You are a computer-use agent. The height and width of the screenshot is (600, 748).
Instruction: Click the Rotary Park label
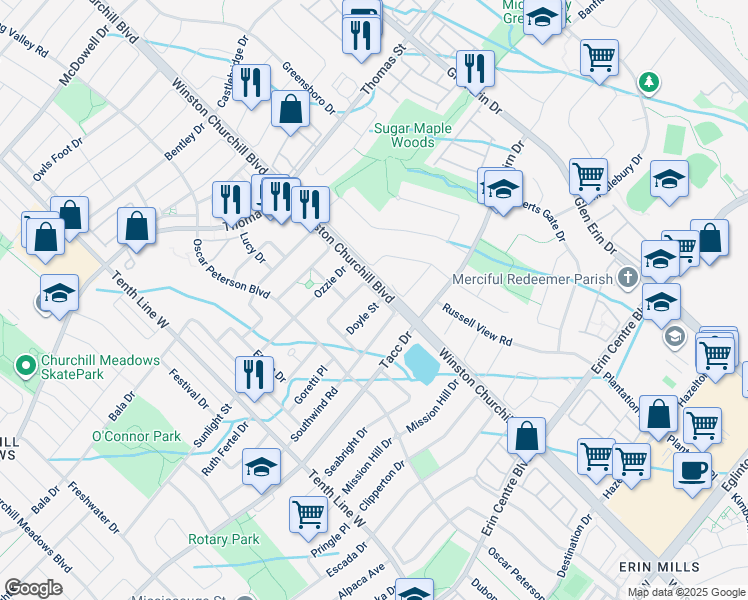223,539
